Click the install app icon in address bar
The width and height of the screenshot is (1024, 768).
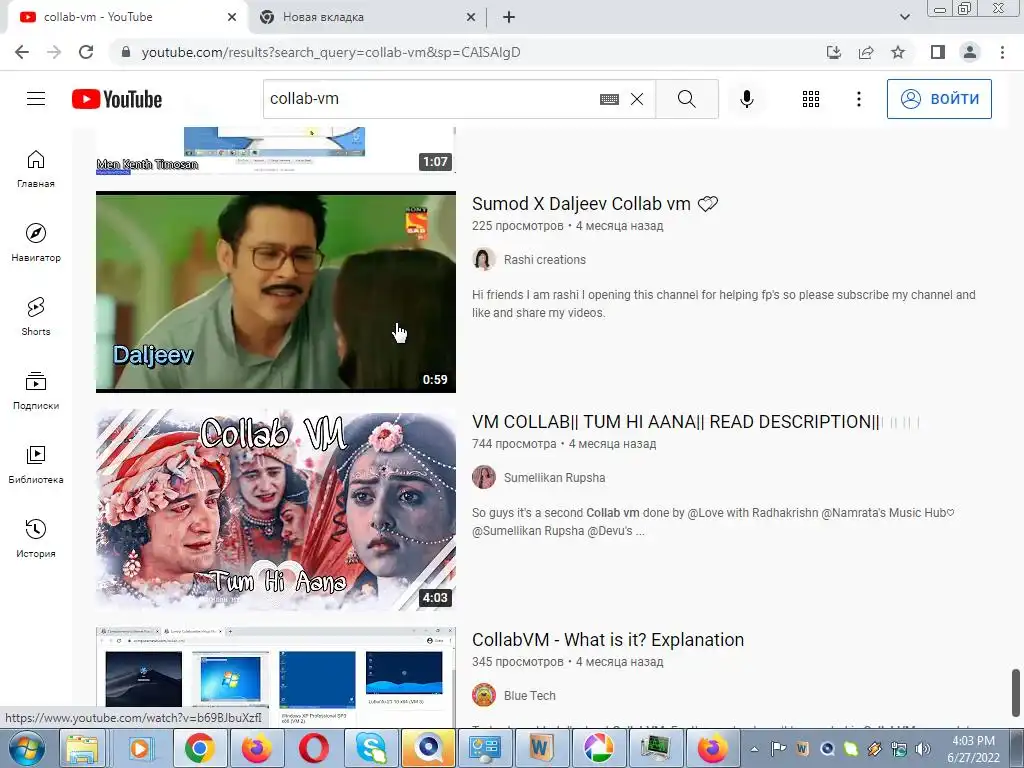coord(834,52)
